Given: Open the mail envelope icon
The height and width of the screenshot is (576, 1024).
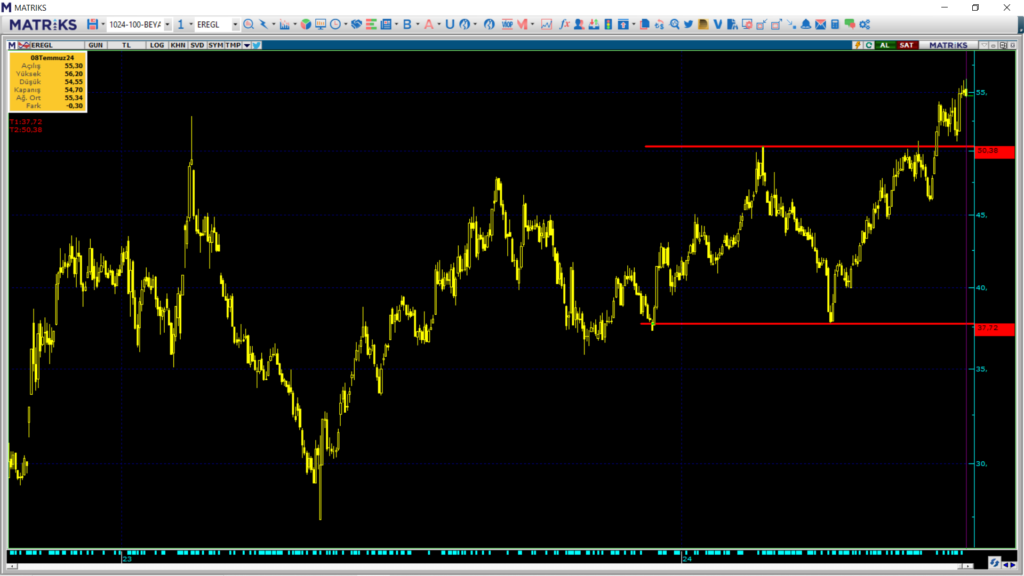Looking at the screenshot, I should coord(821,24).
